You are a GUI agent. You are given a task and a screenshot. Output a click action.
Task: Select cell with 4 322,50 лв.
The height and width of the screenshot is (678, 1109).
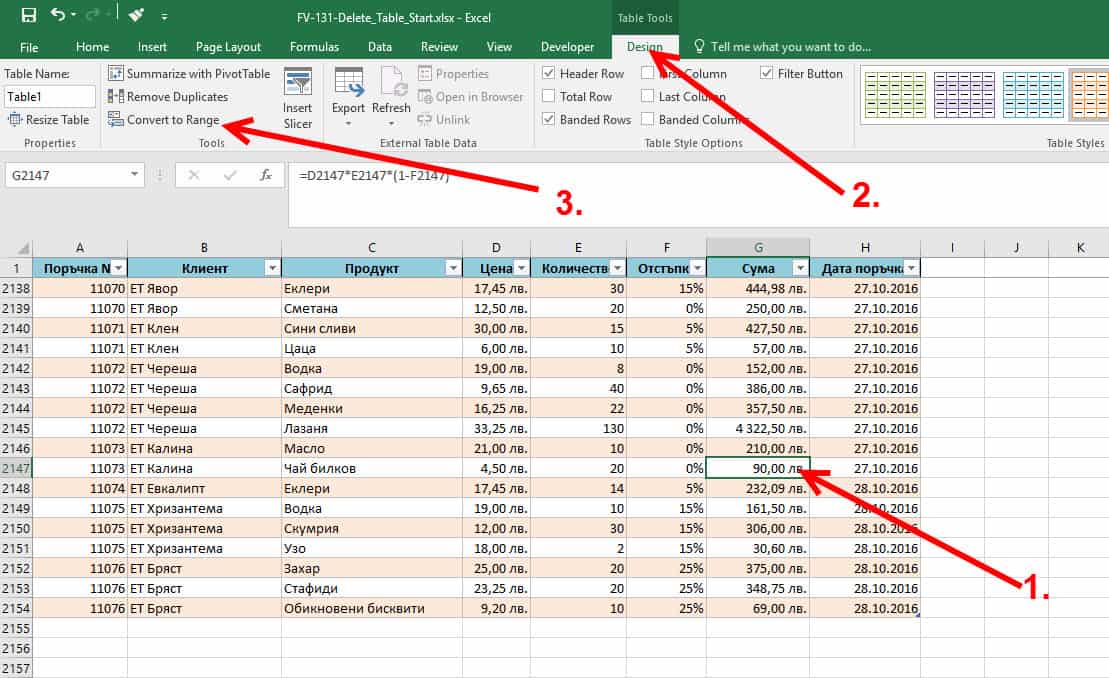[758, 428]
